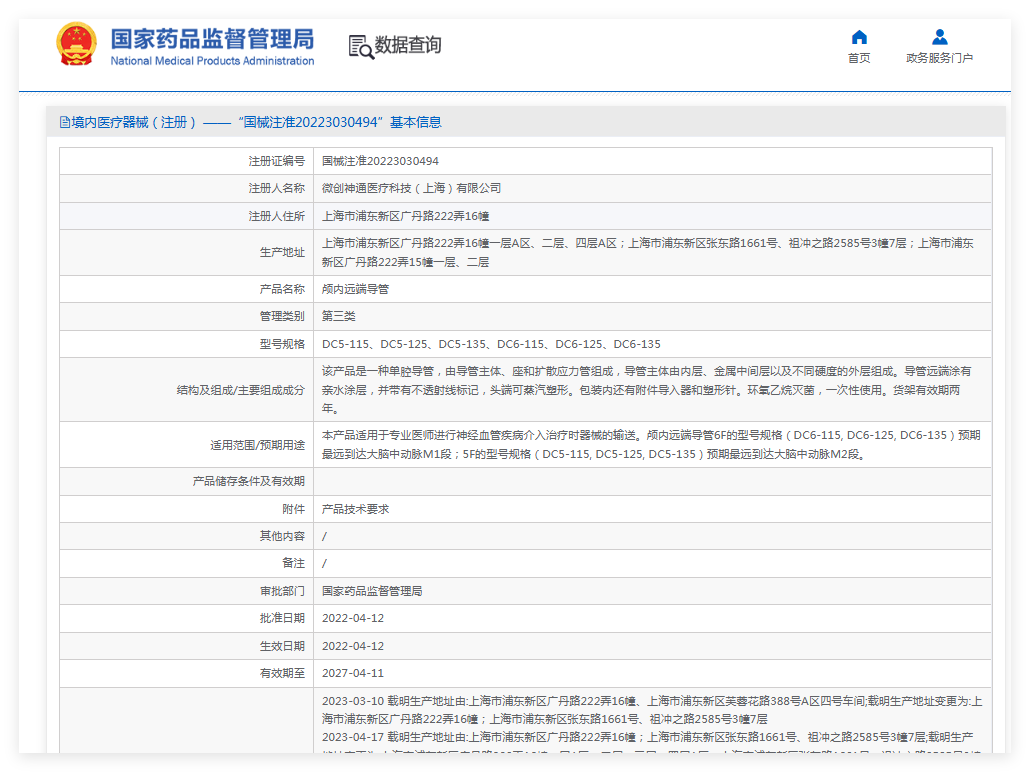The width and height of the screenshot is (1030, 772).
Task: Click the 2023-04-17 change record text
Action: [652, 745]
